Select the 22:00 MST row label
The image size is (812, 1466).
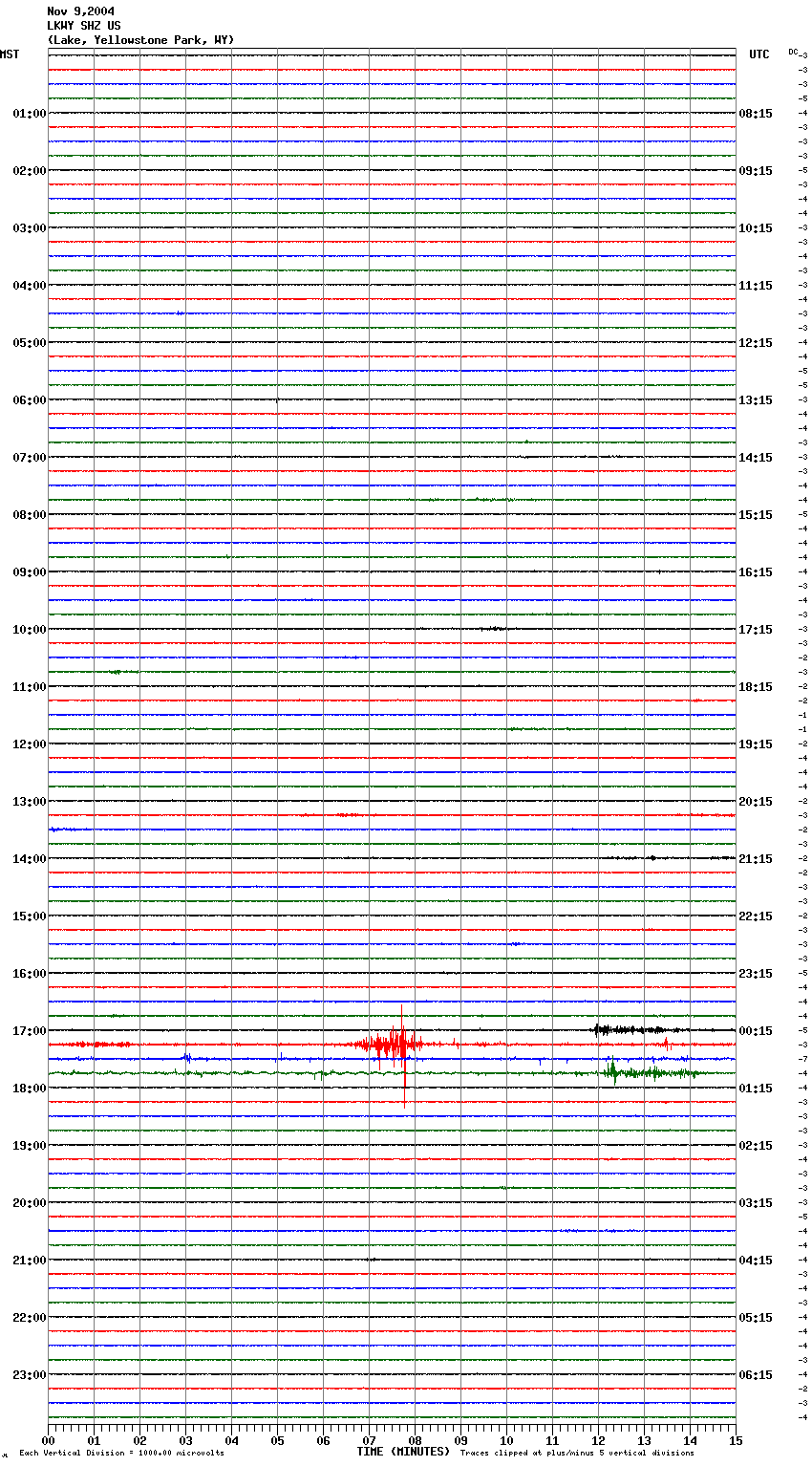29,1318
